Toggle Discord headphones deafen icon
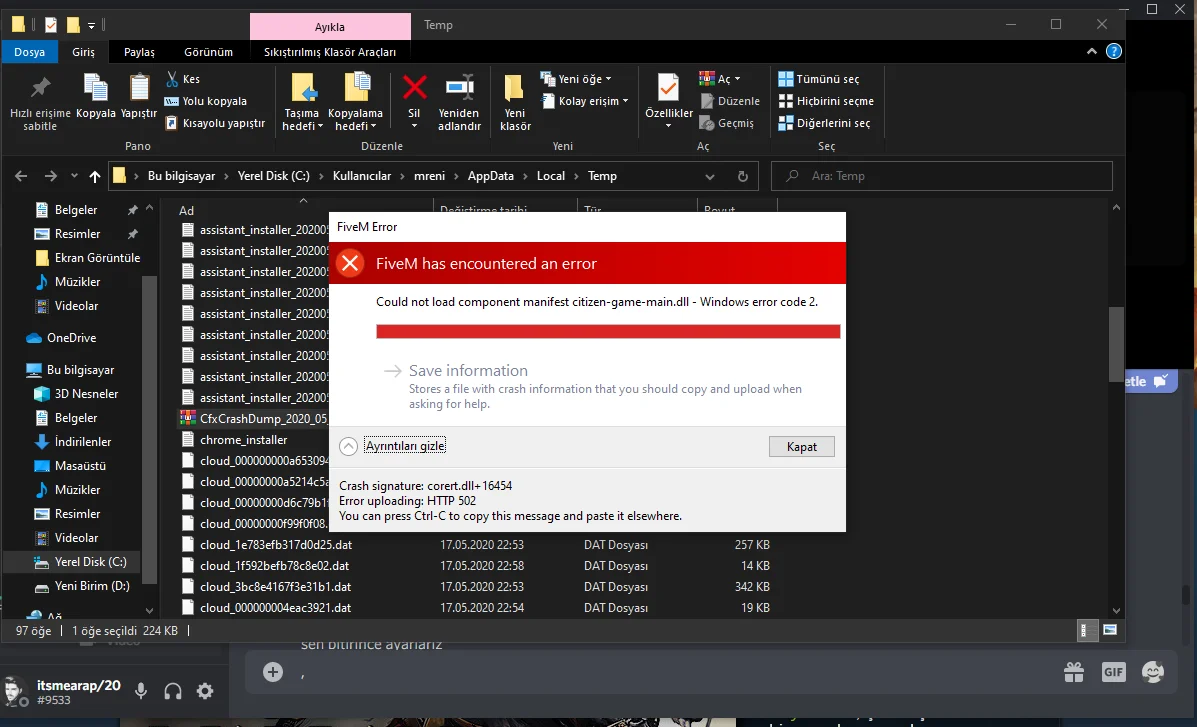Viewport: 1197px width, 727px height. pyautogui.click(x=173, y=691)
